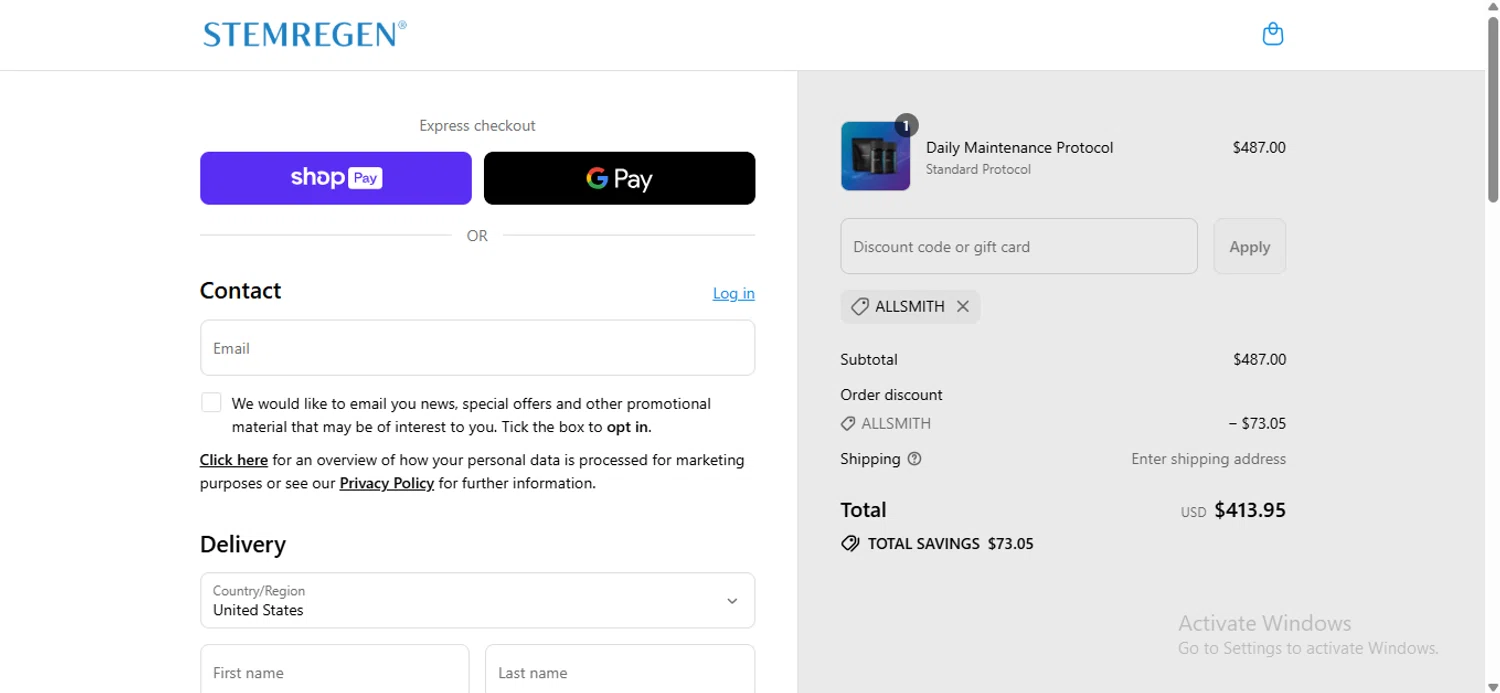This screenshot has width=1500, height=693.
Task: Click the Log in link
Action: 734,293
